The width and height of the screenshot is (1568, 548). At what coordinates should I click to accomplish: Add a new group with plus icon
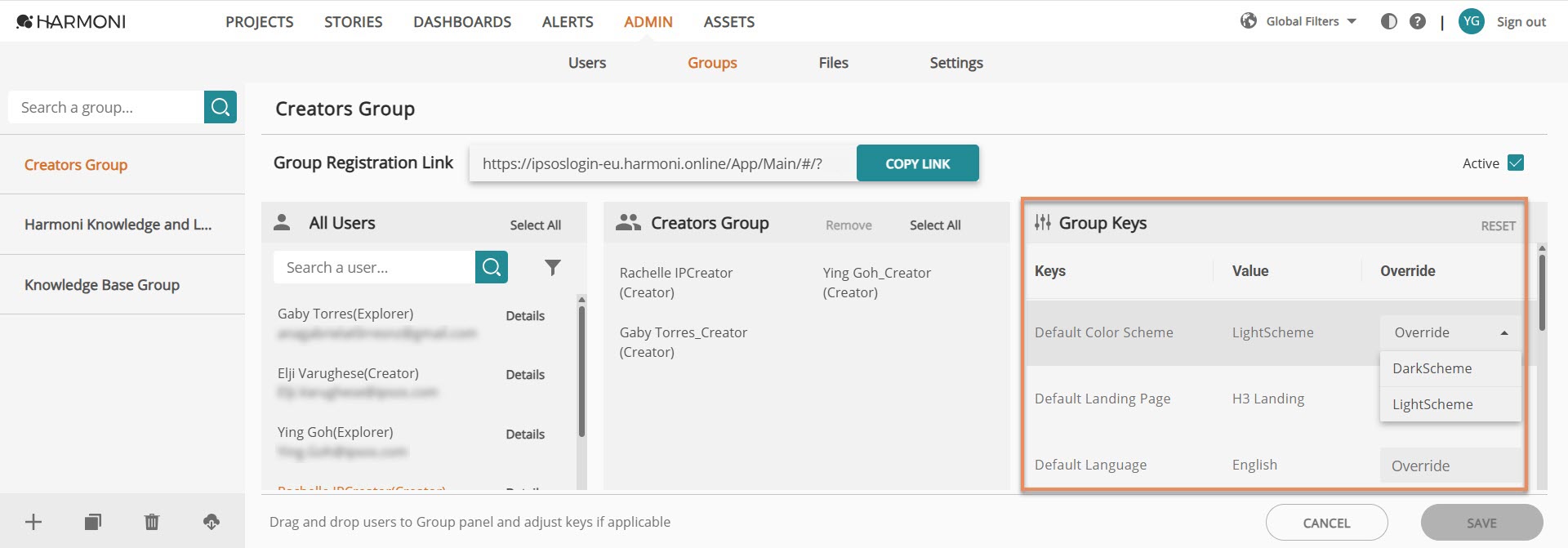pyautogui.click(x=33, y=522)
